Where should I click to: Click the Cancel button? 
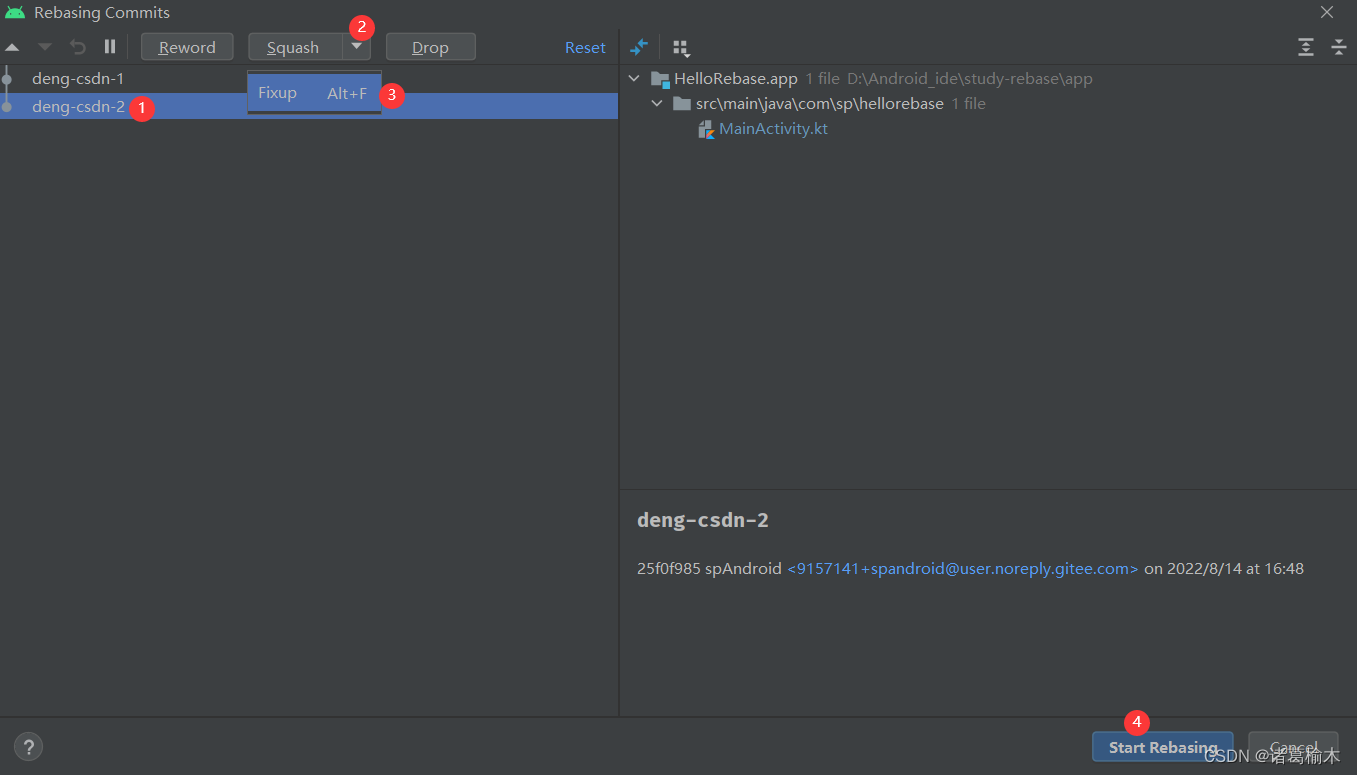[1293, 747]
